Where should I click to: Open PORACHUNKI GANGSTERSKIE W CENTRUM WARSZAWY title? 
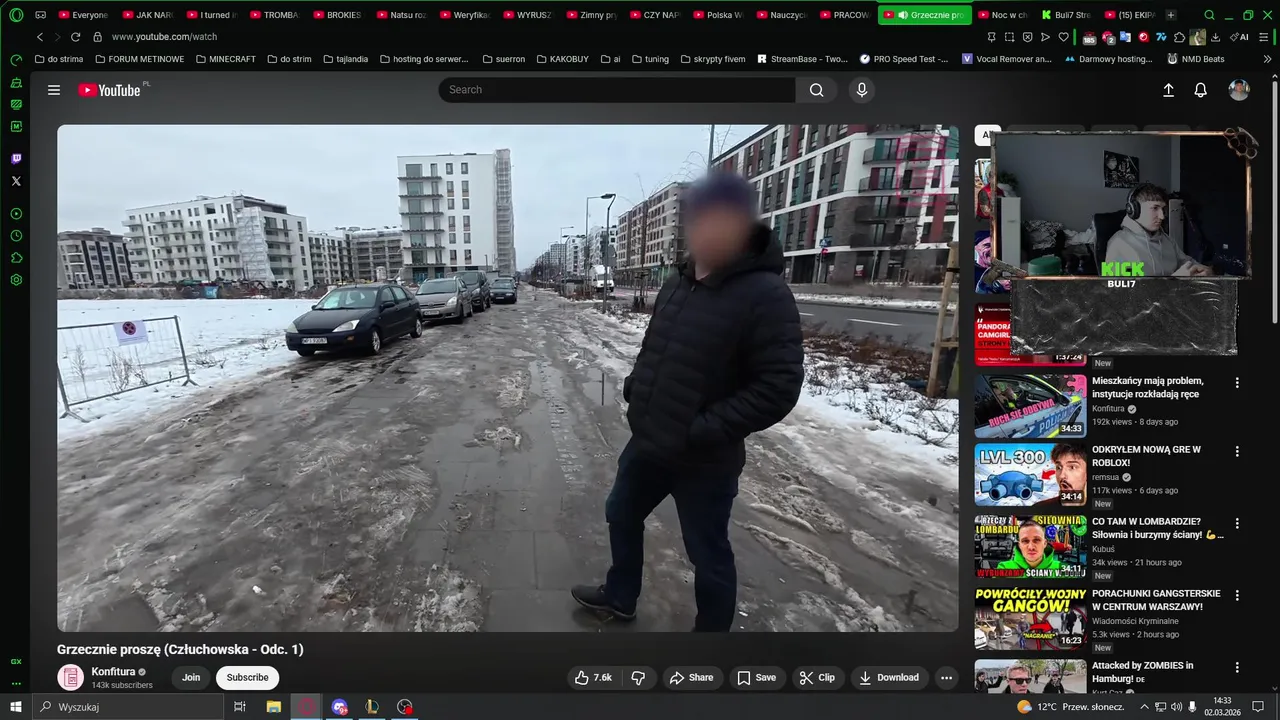pyautogui.click(x=1156, y=600)
